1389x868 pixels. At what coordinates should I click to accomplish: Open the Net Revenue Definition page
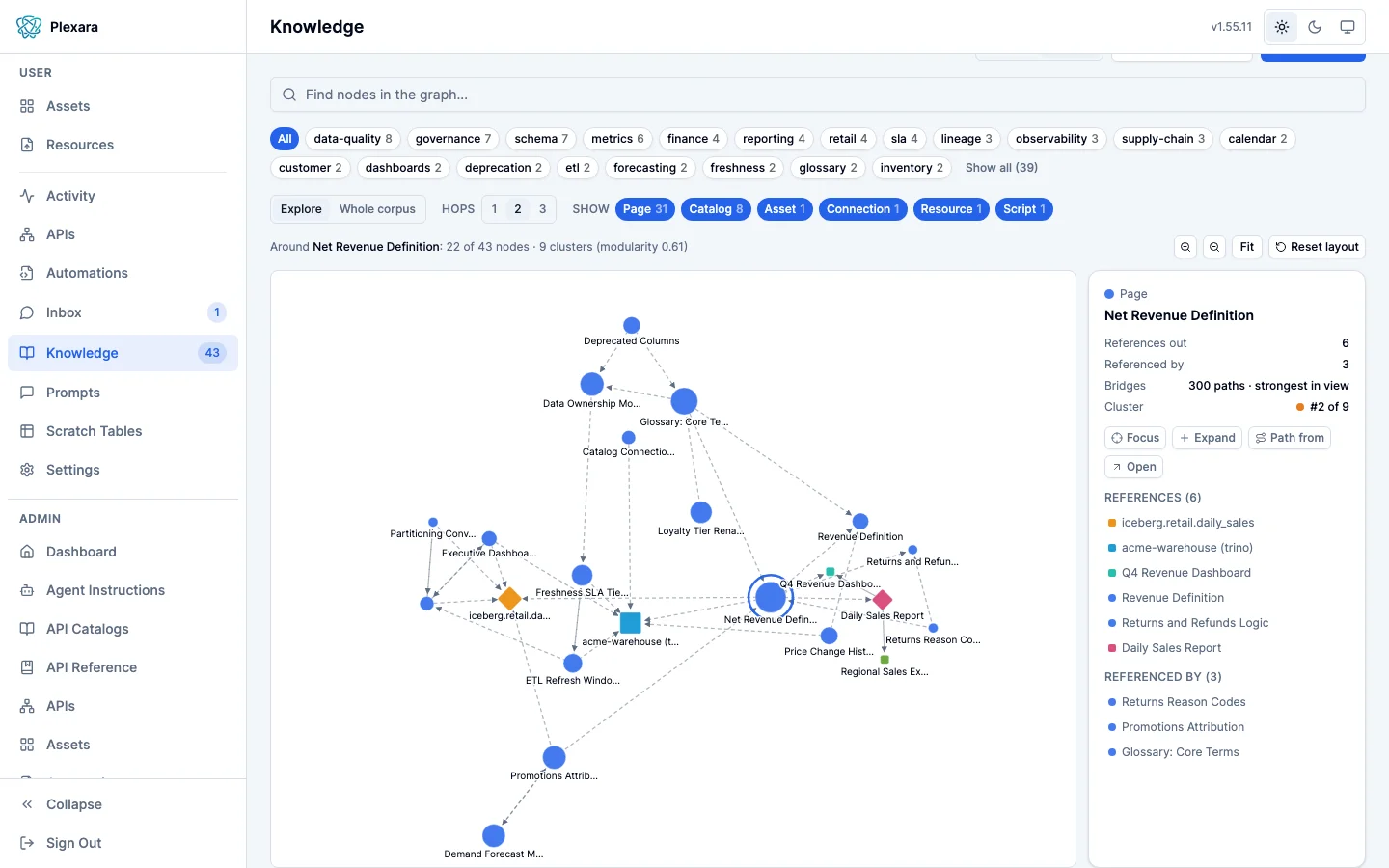(1133, 467)
